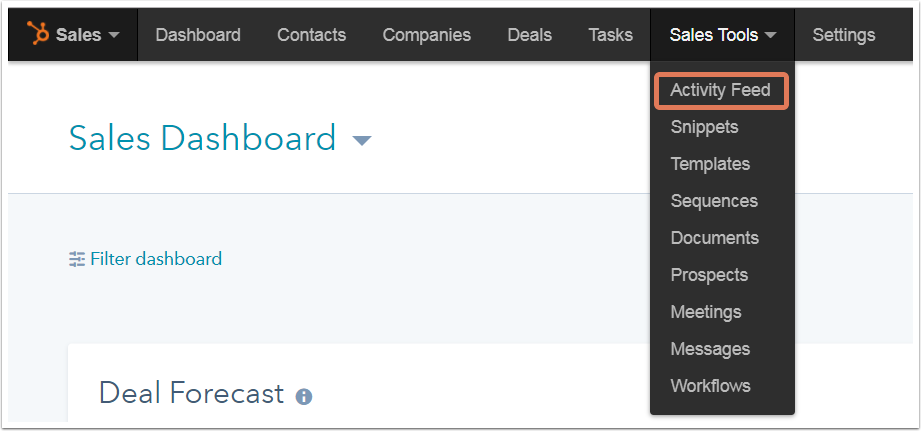Open the Tasks nav item
Screen dimensions: 921x431
(x=610, y=35)
